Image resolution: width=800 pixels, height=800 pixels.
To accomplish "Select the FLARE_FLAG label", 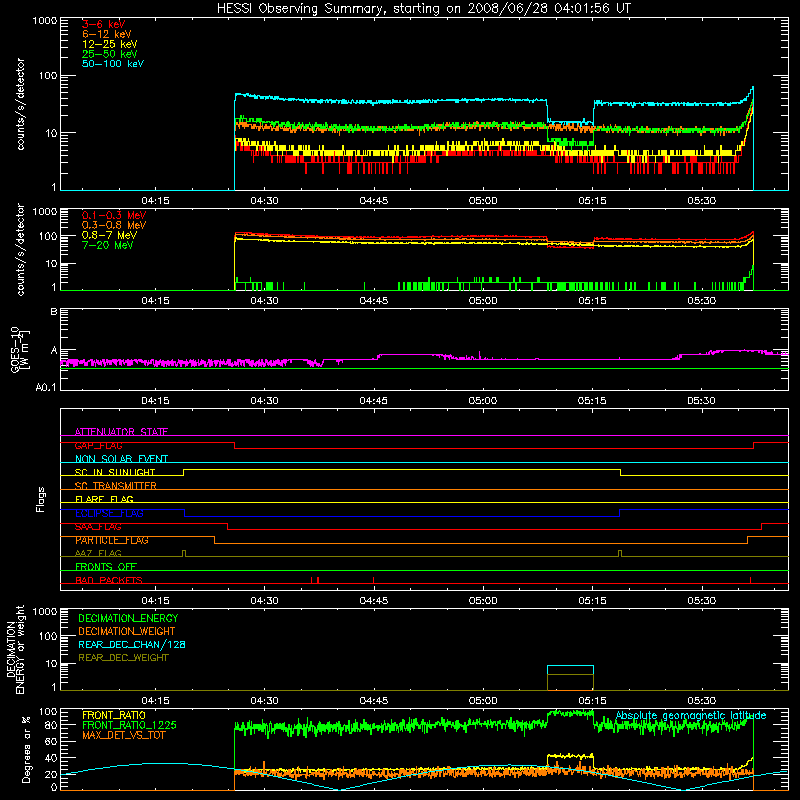I will [104, 499].
